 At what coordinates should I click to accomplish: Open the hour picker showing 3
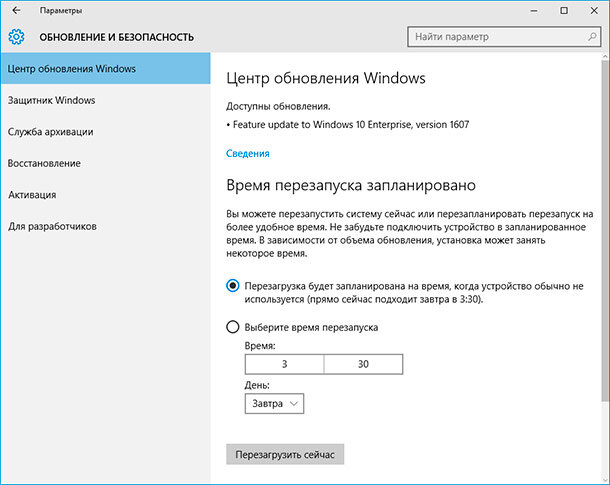pos(284,364)
